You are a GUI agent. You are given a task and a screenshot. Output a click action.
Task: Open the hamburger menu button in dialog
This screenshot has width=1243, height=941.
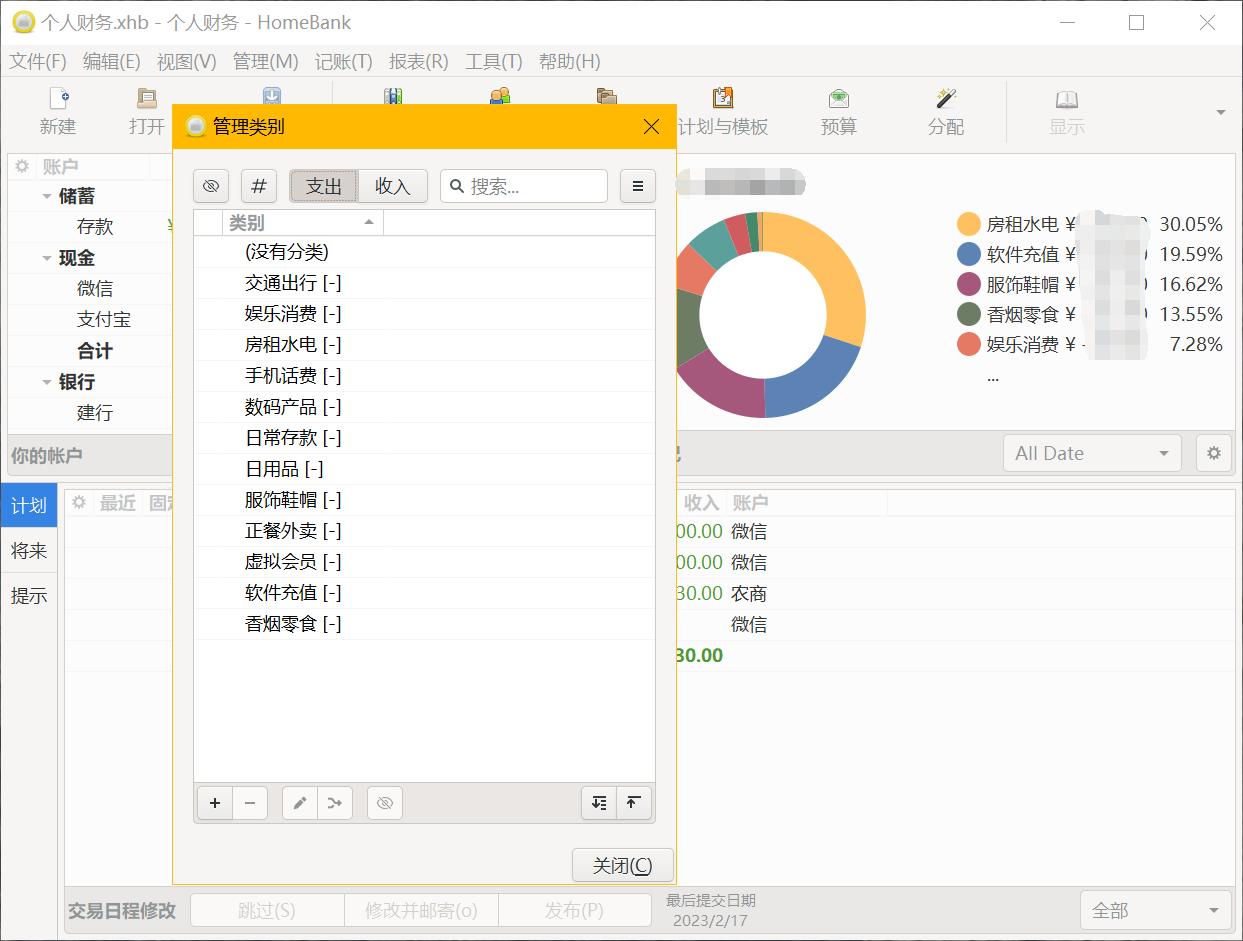638,186
